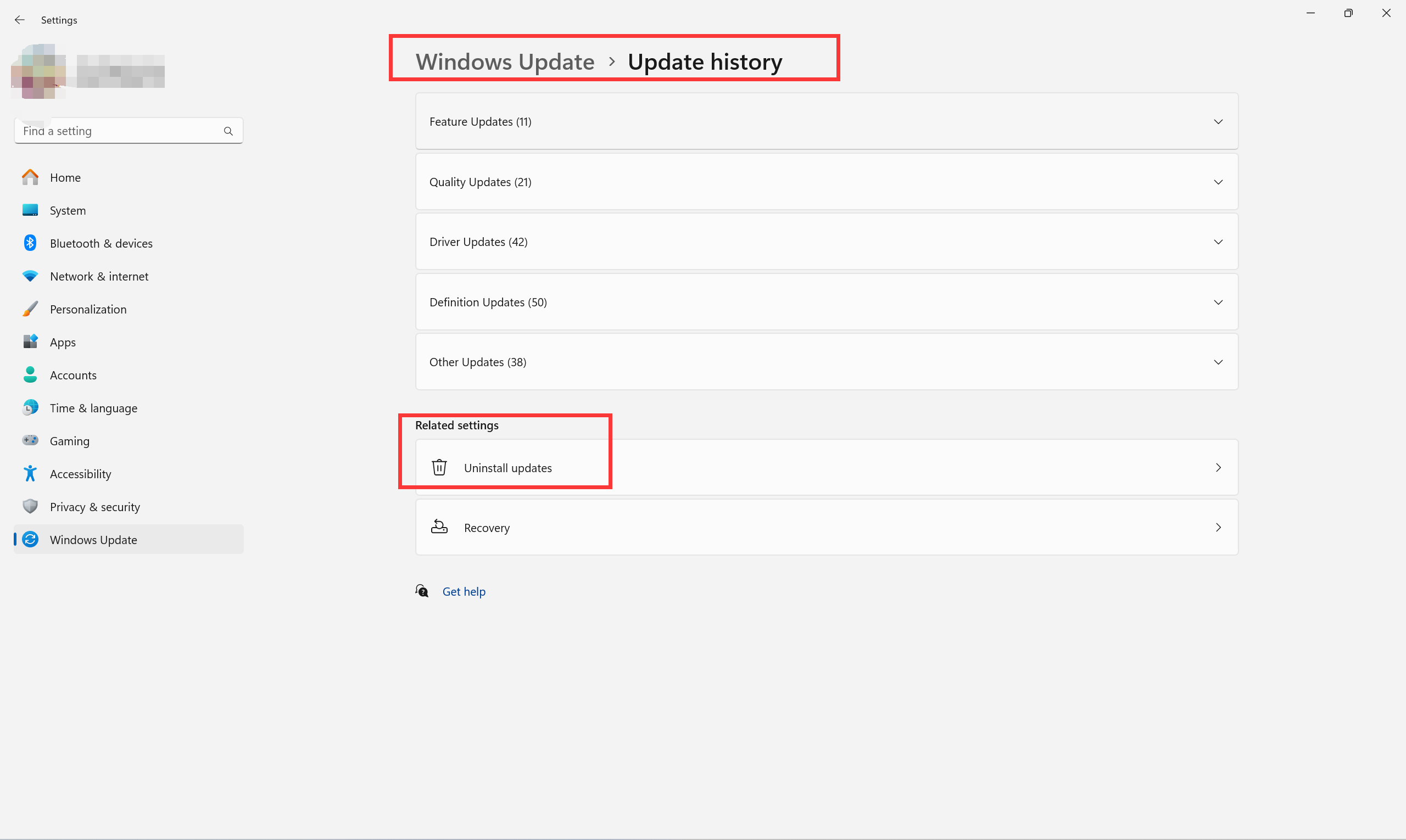Click the Time & language globe icon
This screenshot has height=840, width=1406.
(30, 407)
